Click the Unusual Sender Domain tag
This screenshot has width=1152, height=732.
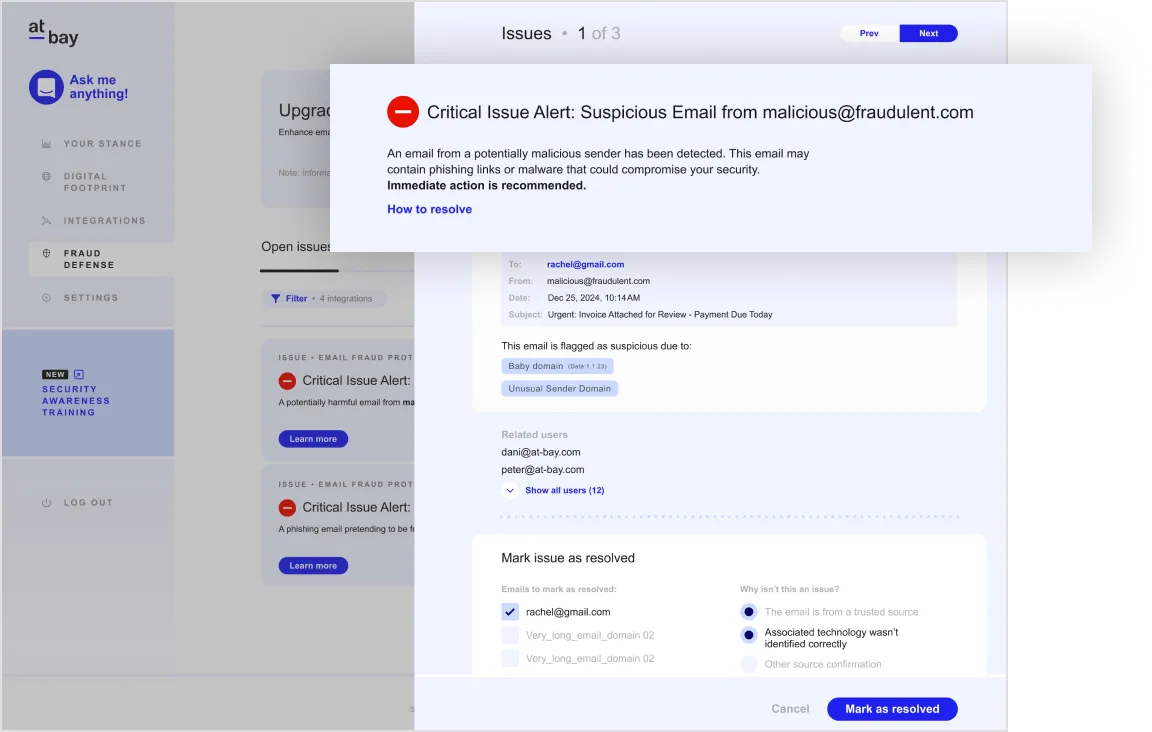click(x=560, y=389)
